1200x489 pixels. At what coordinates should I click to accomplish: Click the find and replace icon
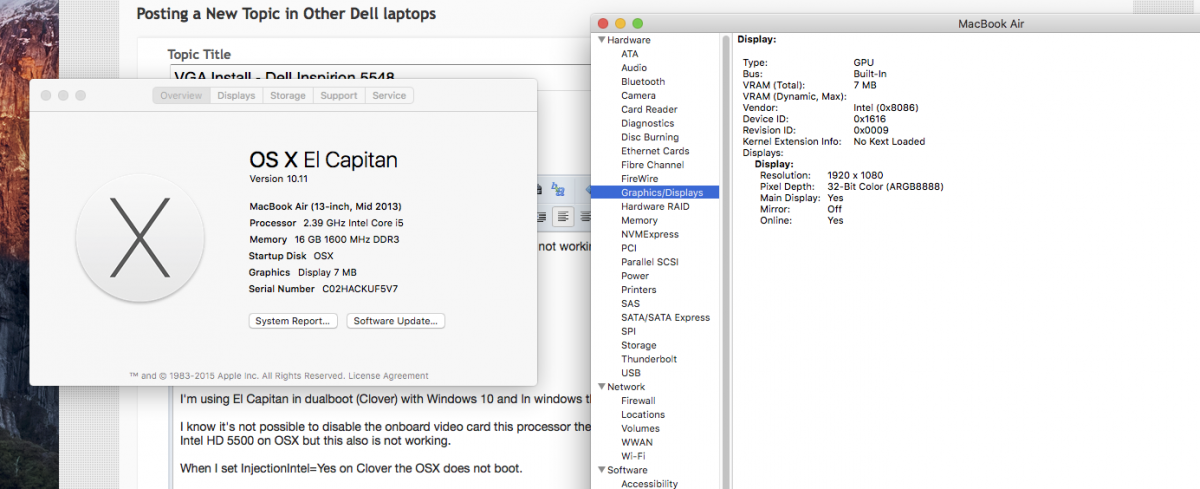click(559, 190)
